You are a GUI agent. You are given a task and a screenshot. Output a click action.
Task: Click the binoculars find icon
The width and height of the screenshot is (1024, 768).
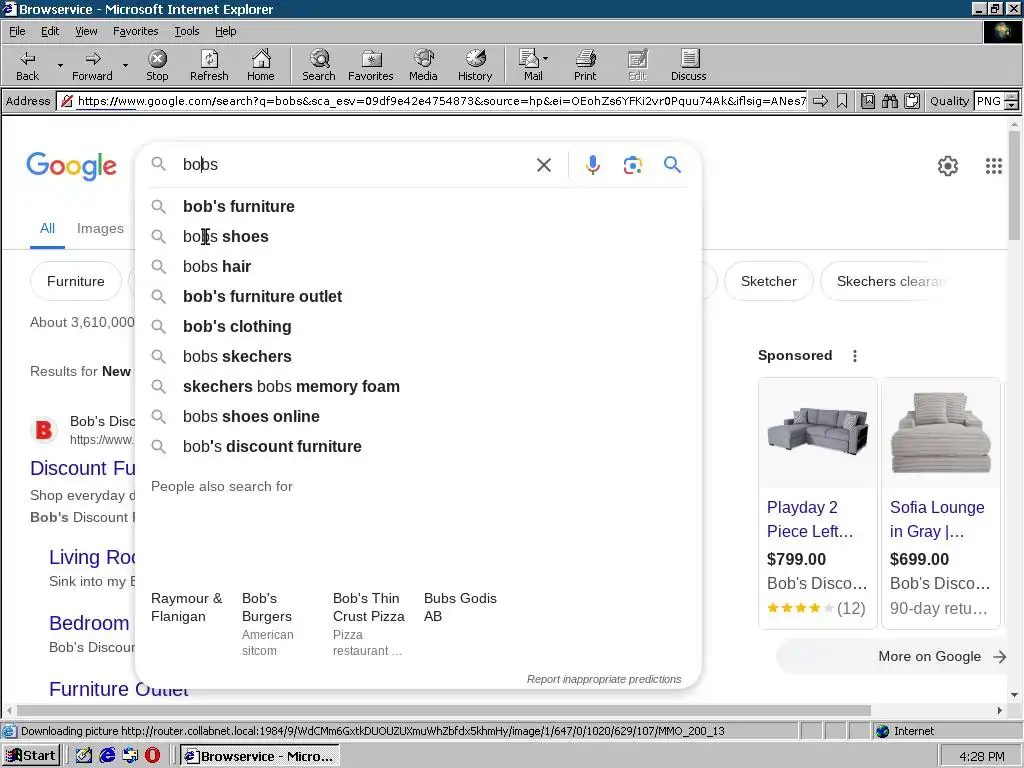pos(889,101)
